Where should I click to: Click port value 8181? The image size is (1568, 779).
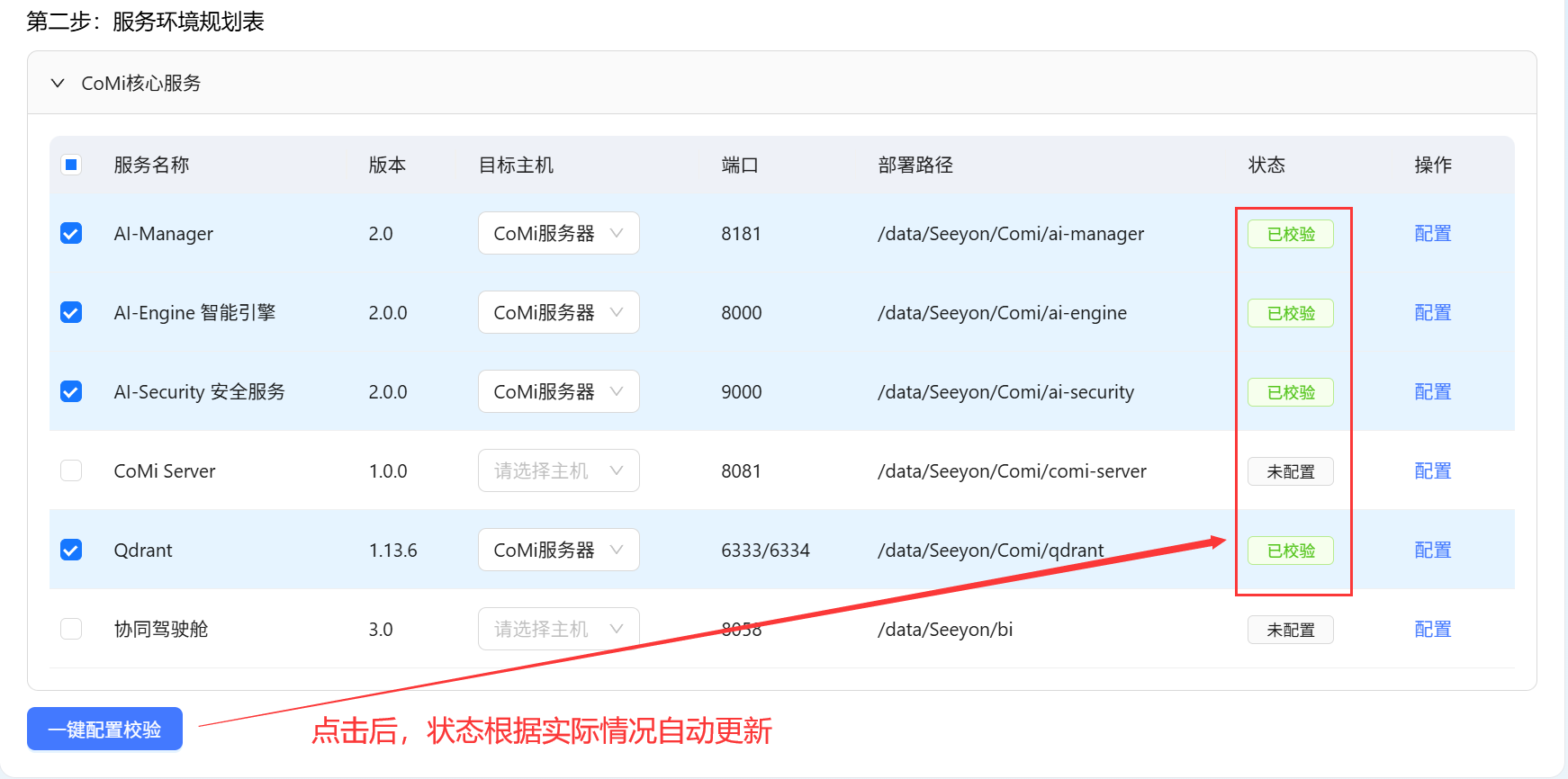[x=742, y=234]
